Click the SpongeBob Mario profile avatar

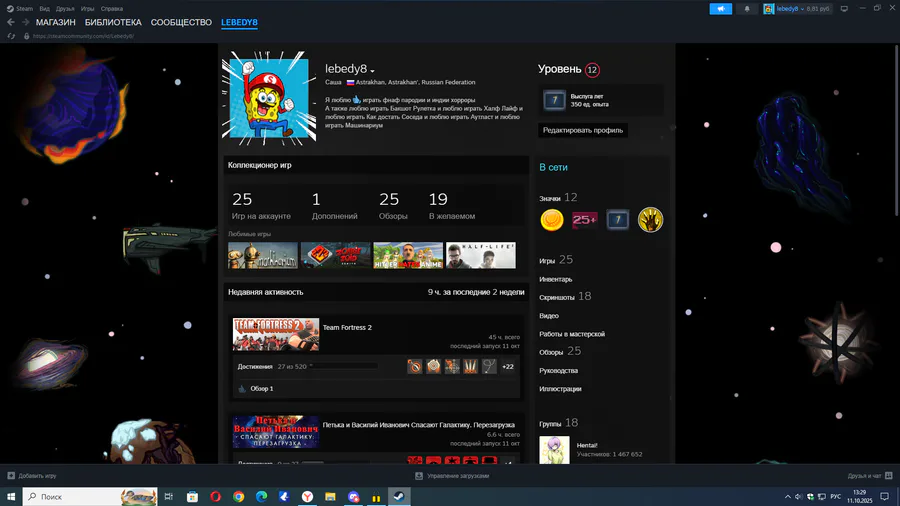click(269, 98)
